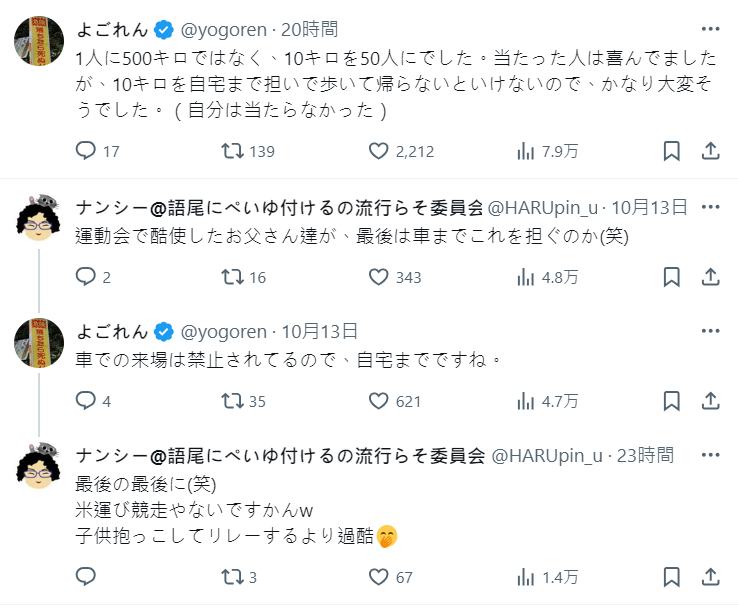Open more options on the 10月13日 HARUpin_u tweet
738x615 pixels.
(x=711, y=207)
